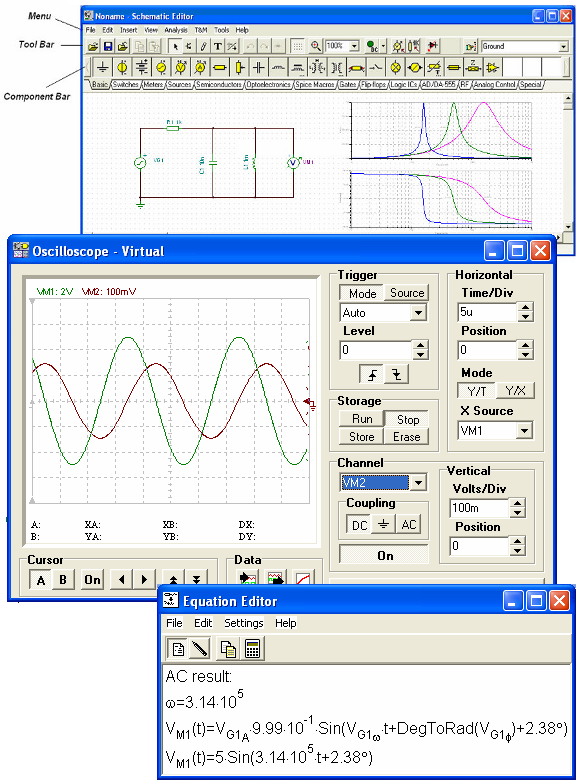
Task: Click the calculator icon in Equation Editor
Action: tap(253, 649)
